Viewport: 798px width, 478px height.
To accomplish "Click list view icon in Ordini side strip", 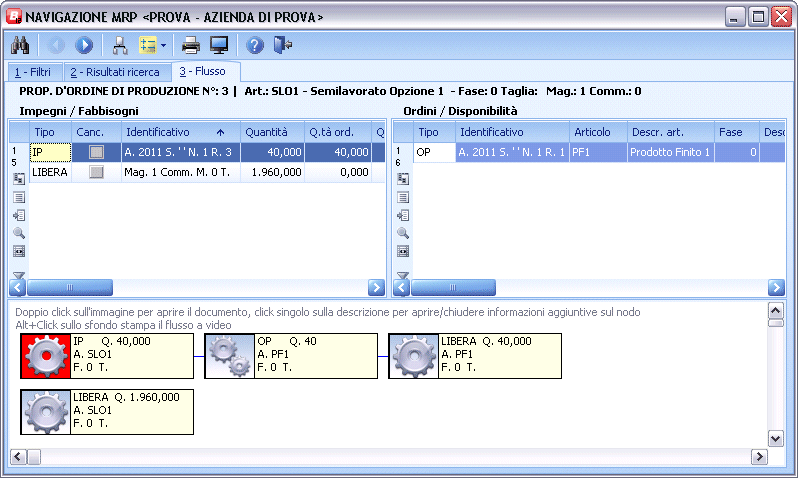I will click(403, 198).
